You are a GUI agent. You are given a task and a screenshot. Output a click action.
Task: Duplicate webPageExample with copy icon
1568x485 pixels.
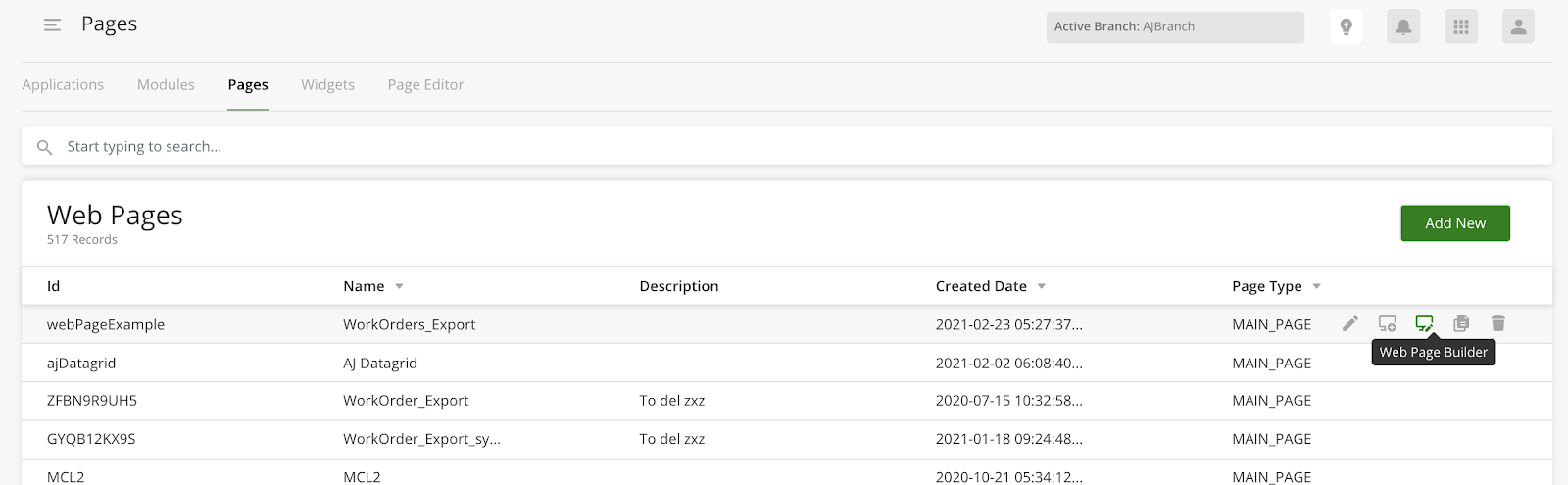(1461, 323)
